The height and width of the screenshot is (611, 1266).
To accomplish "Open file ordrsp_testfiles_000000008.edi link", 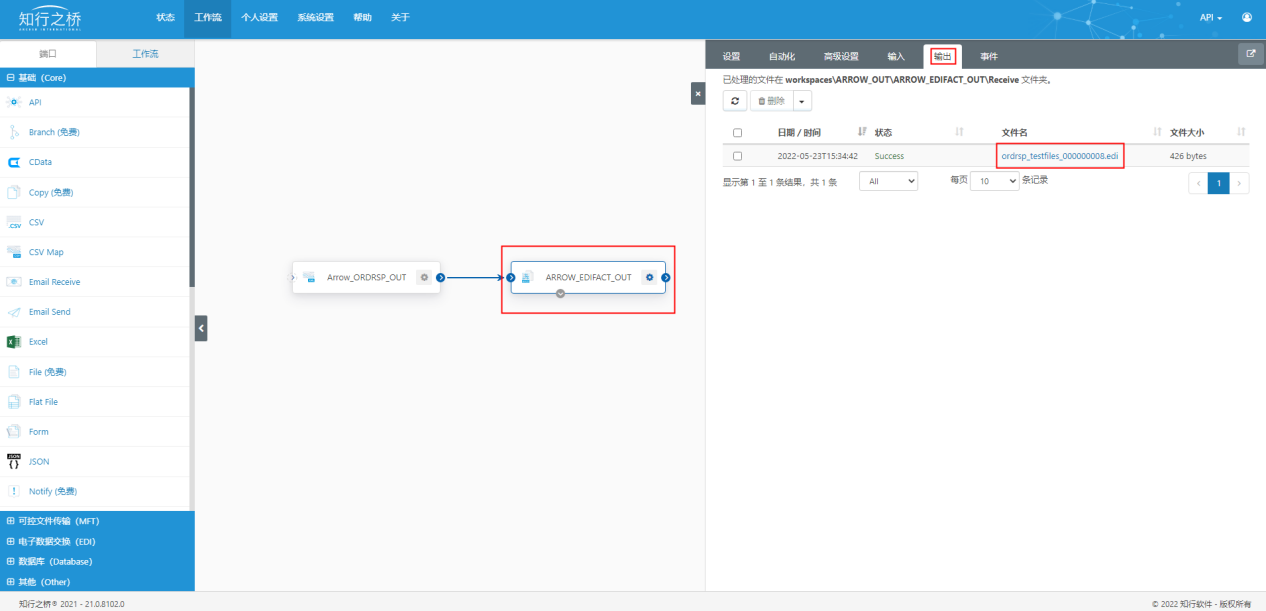I will pos(1059,156).
